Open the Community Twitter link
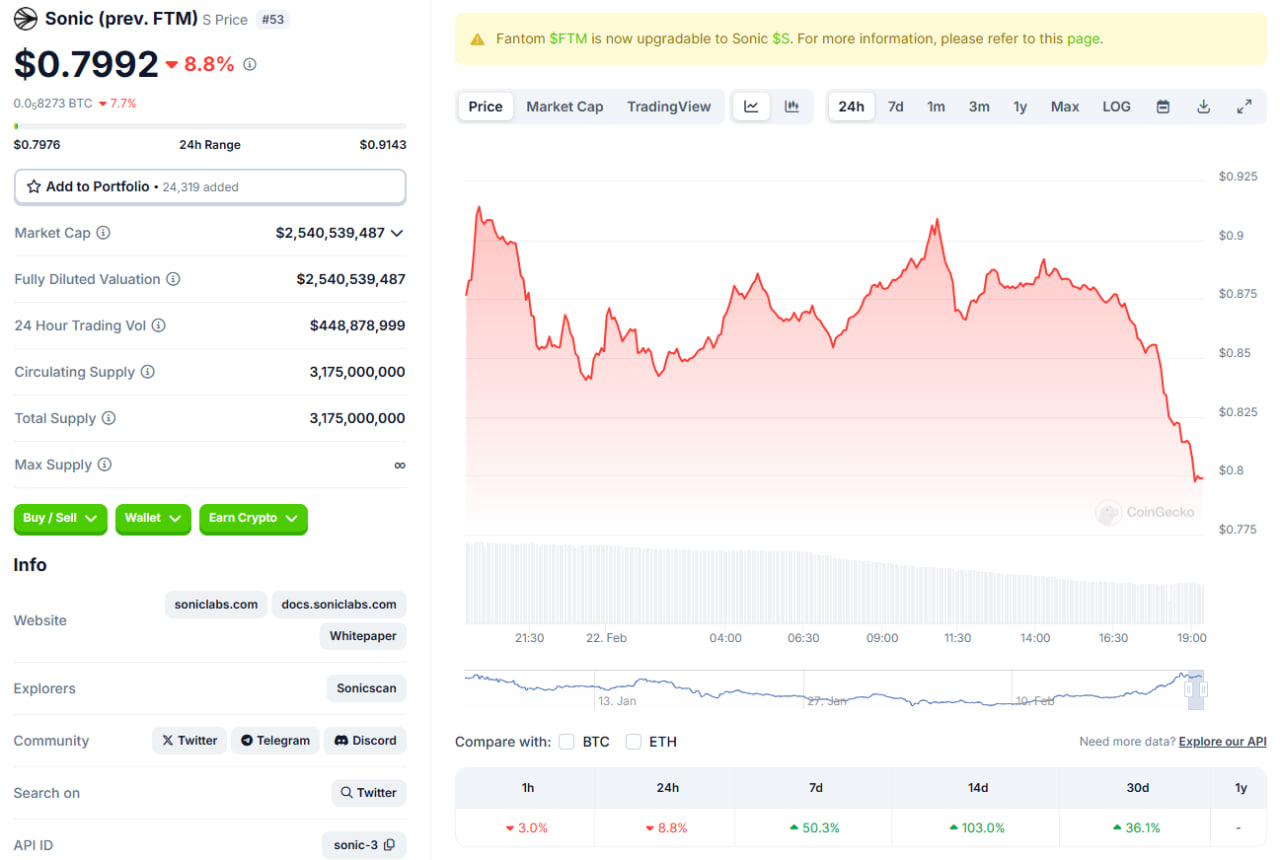 pyautogui.click(x=189, y=741)
